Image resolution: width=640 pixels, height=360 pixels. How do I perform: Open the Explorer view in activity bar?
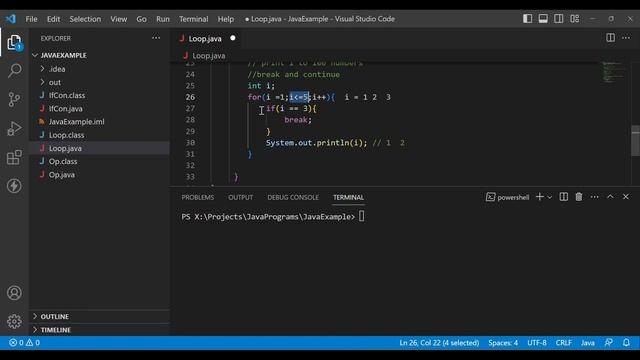(x=14, y=42)
